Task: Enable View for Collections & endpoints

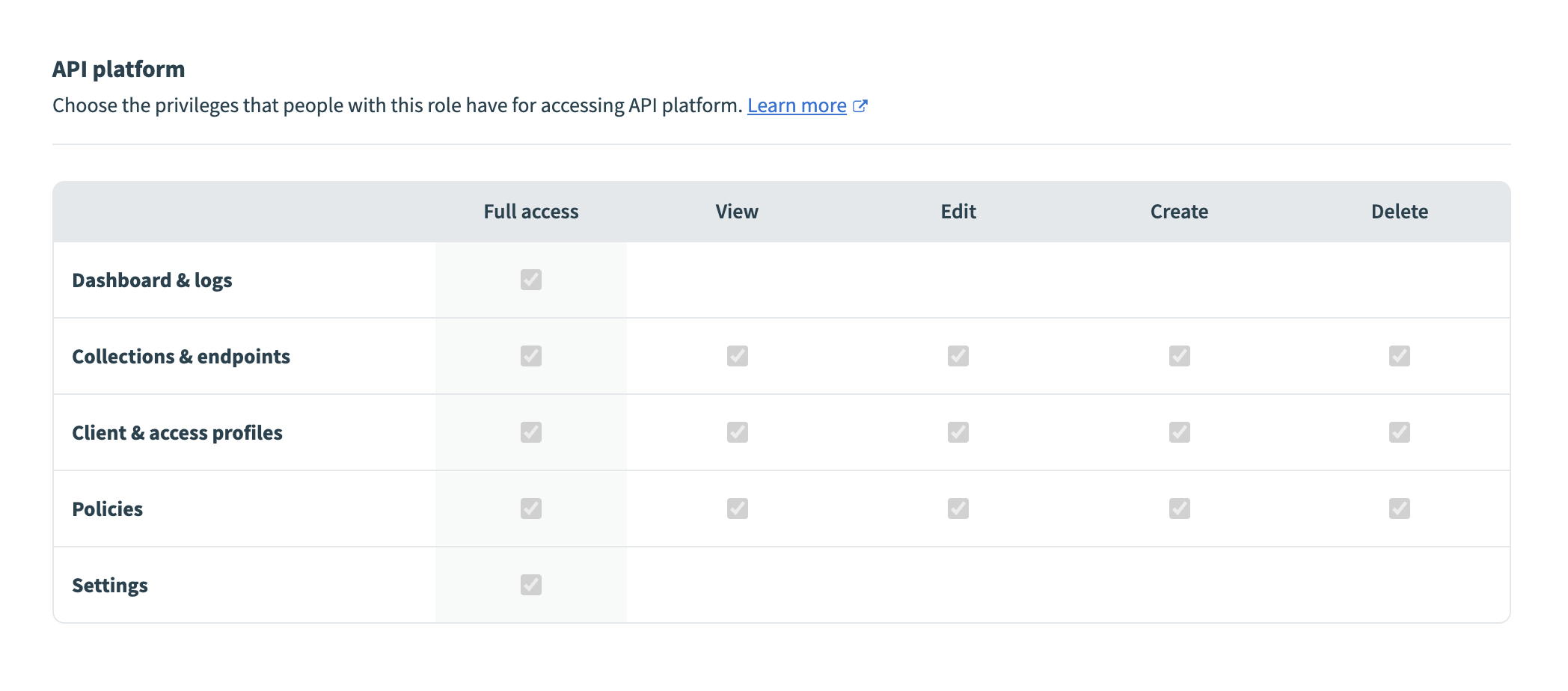Action: click(737, 356)
